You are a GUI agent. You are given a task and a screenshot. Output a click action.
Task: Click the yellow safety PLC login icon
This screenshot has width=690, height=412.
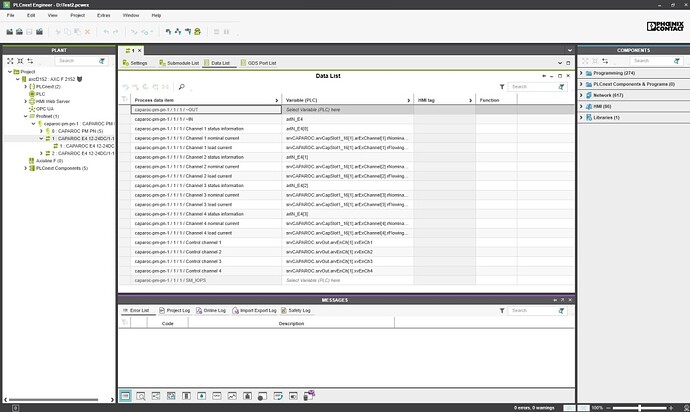coord(198,32)
